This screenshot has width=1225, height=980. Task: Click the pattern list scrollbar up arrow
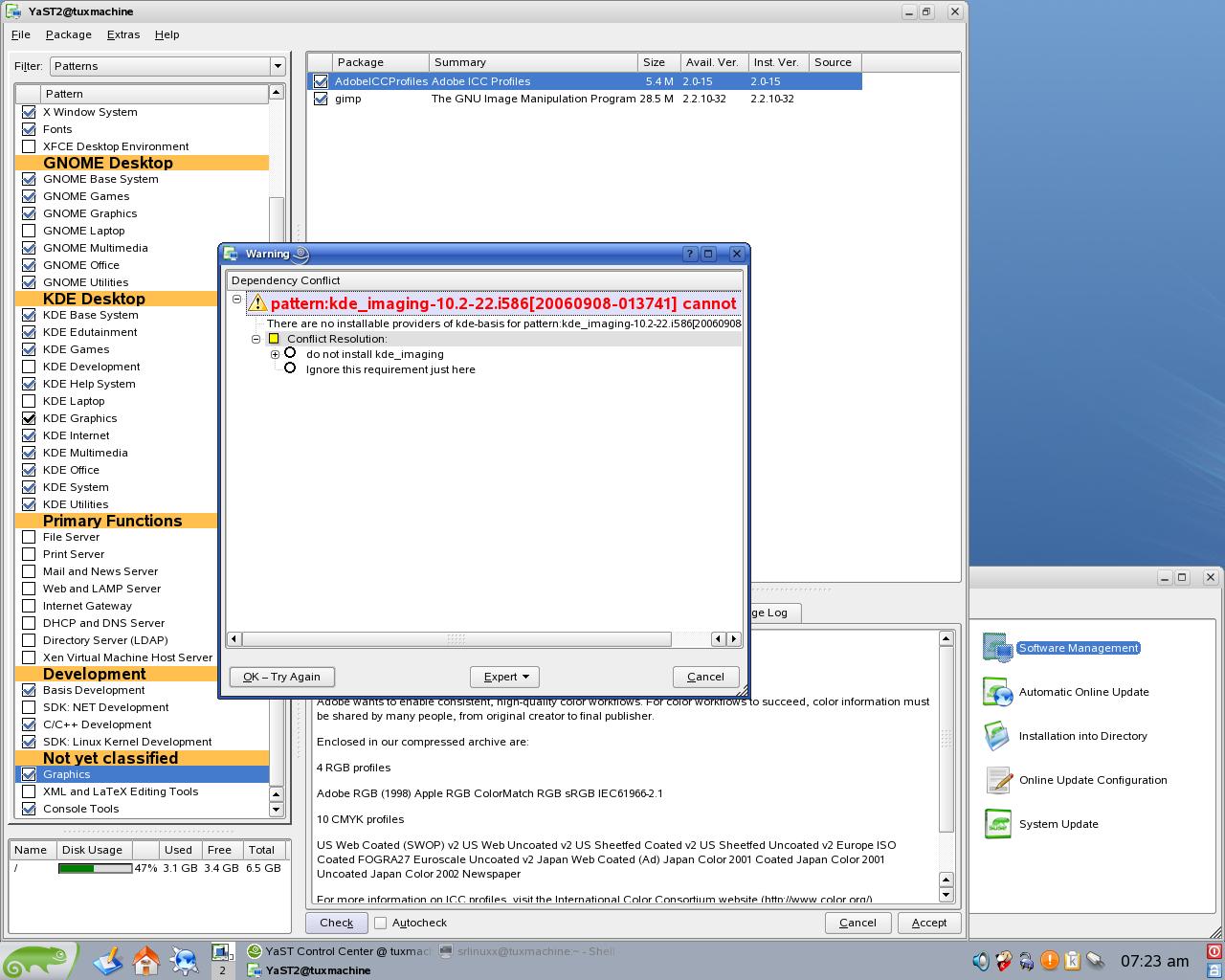pyautogui.click(x=277, y=92)
